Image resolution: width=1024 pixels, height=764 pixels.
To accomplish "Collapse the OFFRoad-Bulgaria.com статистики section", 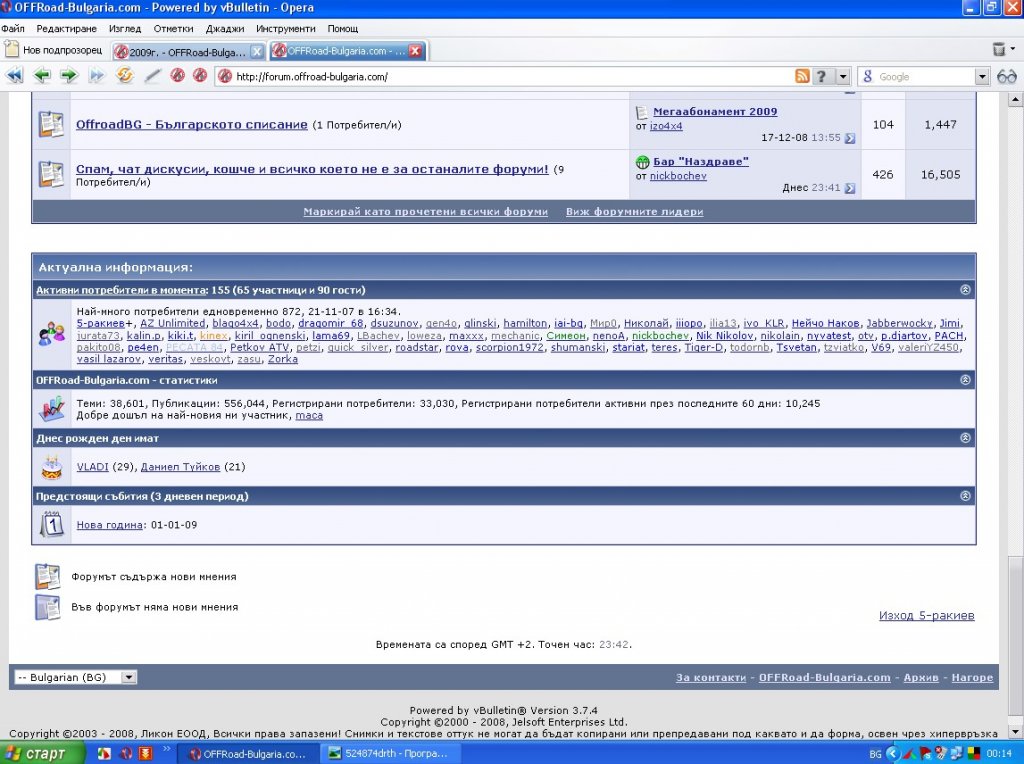I will pos(965,380).
